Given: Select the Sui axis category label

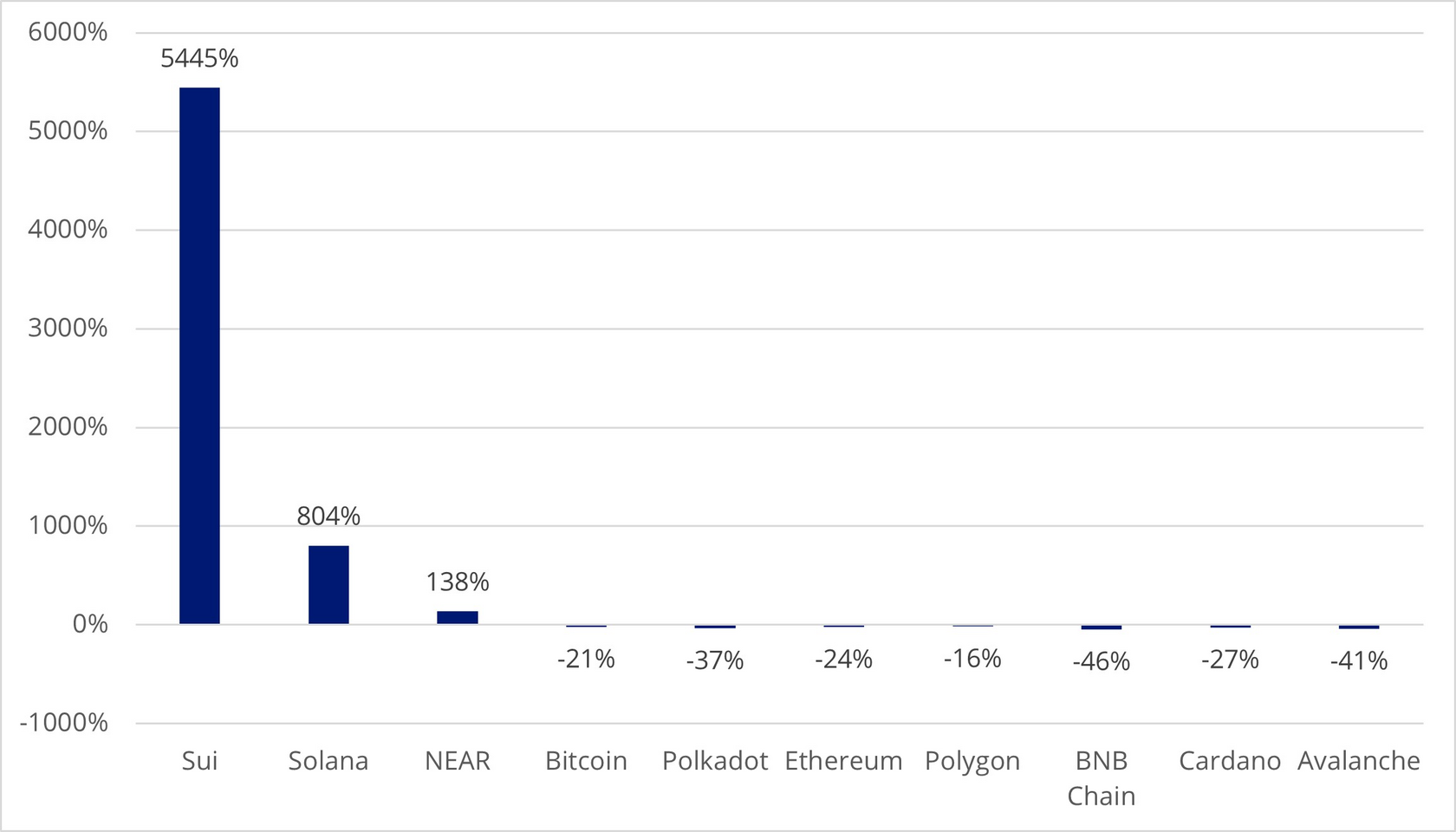Looking at the screenshot, I should 199,761.
